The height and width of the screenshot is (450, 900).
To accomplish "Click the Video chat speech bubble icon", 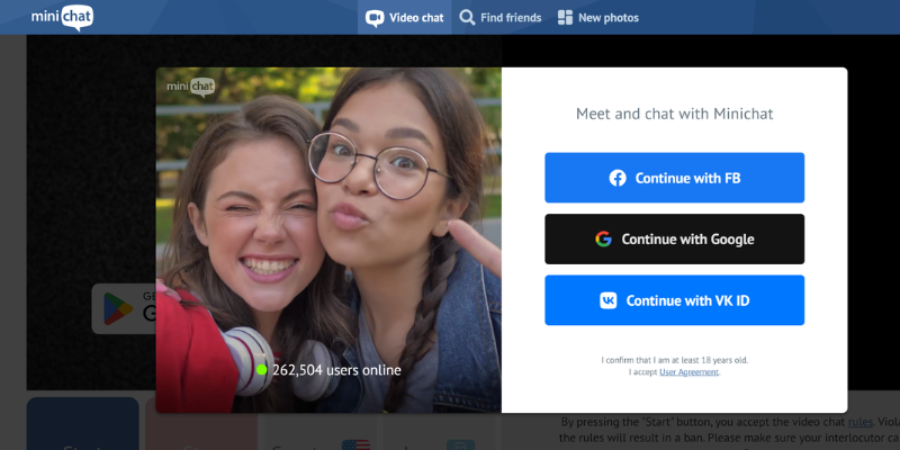I will click(375, 18).
